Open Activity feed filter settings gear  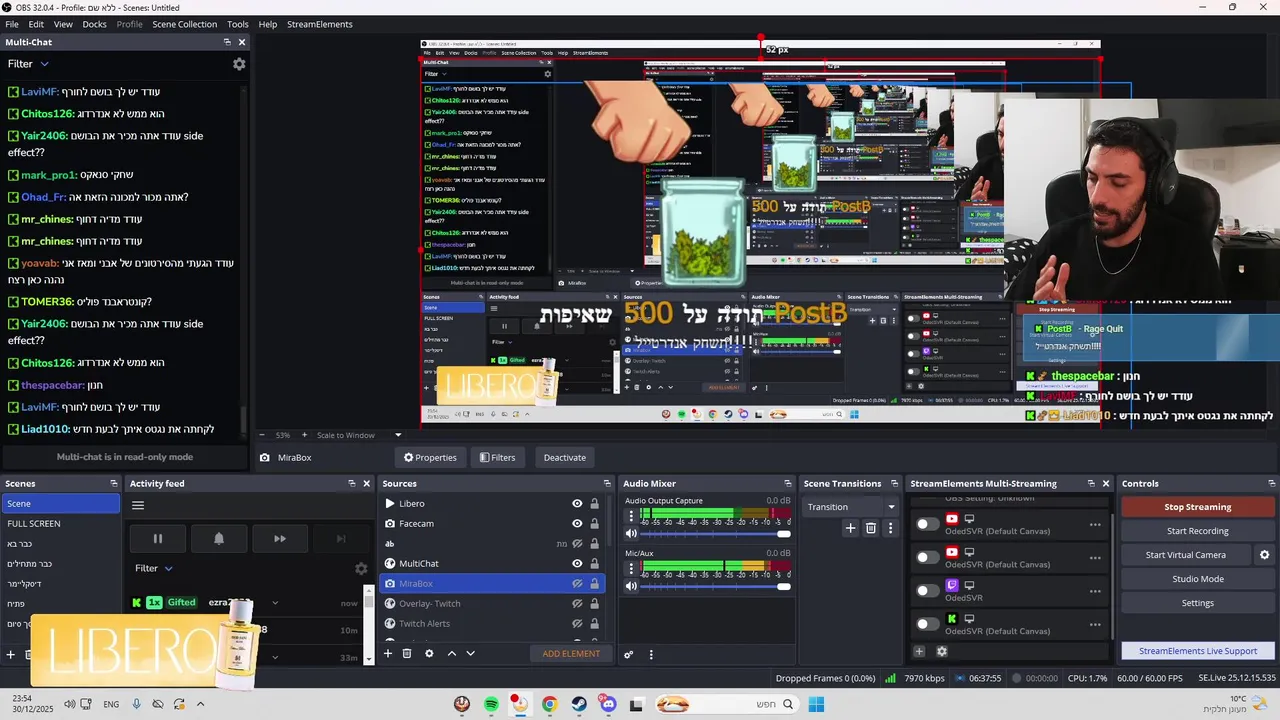click(361, 568)
